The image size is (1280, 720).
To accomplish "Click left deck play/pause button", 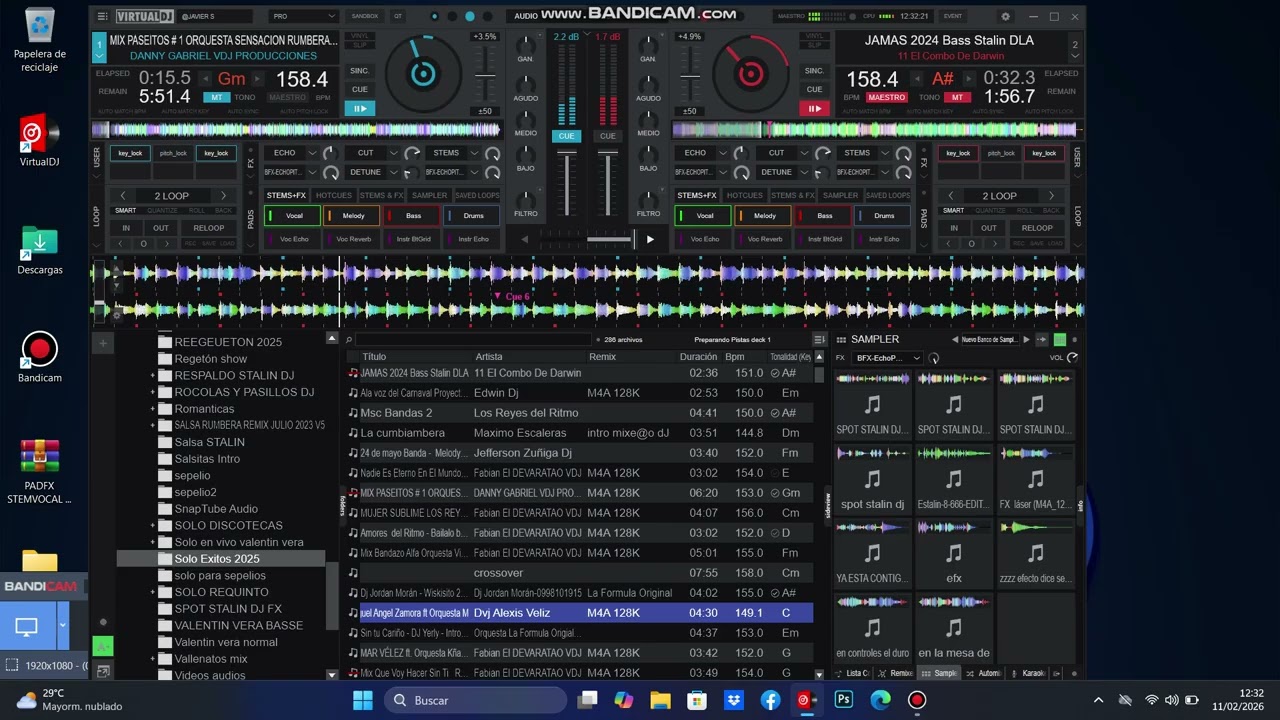I will [359, 108].
